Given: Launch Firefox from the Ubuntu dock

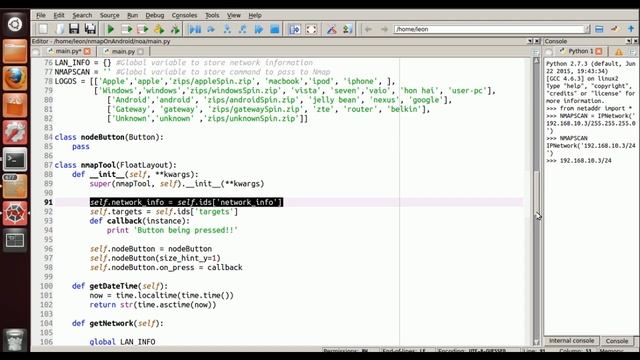Looking at the screenshot, I should [x=15, y=78].
